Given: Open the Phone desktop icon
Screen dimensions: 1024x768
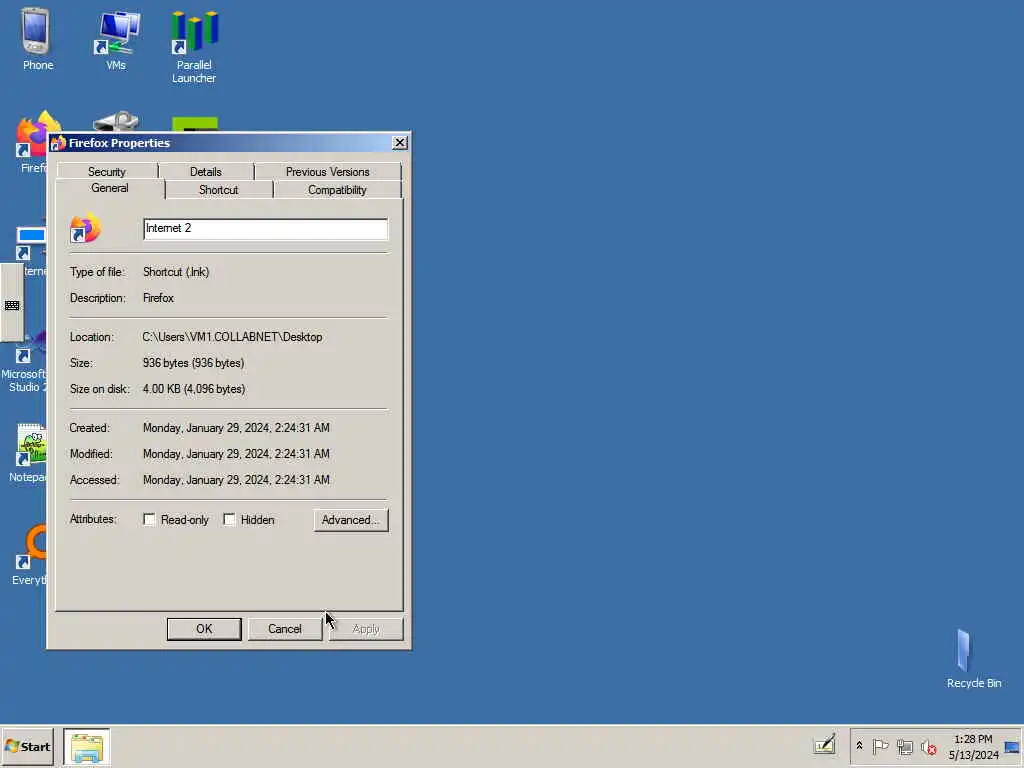Looking at the screenshot, I should 37,39.
